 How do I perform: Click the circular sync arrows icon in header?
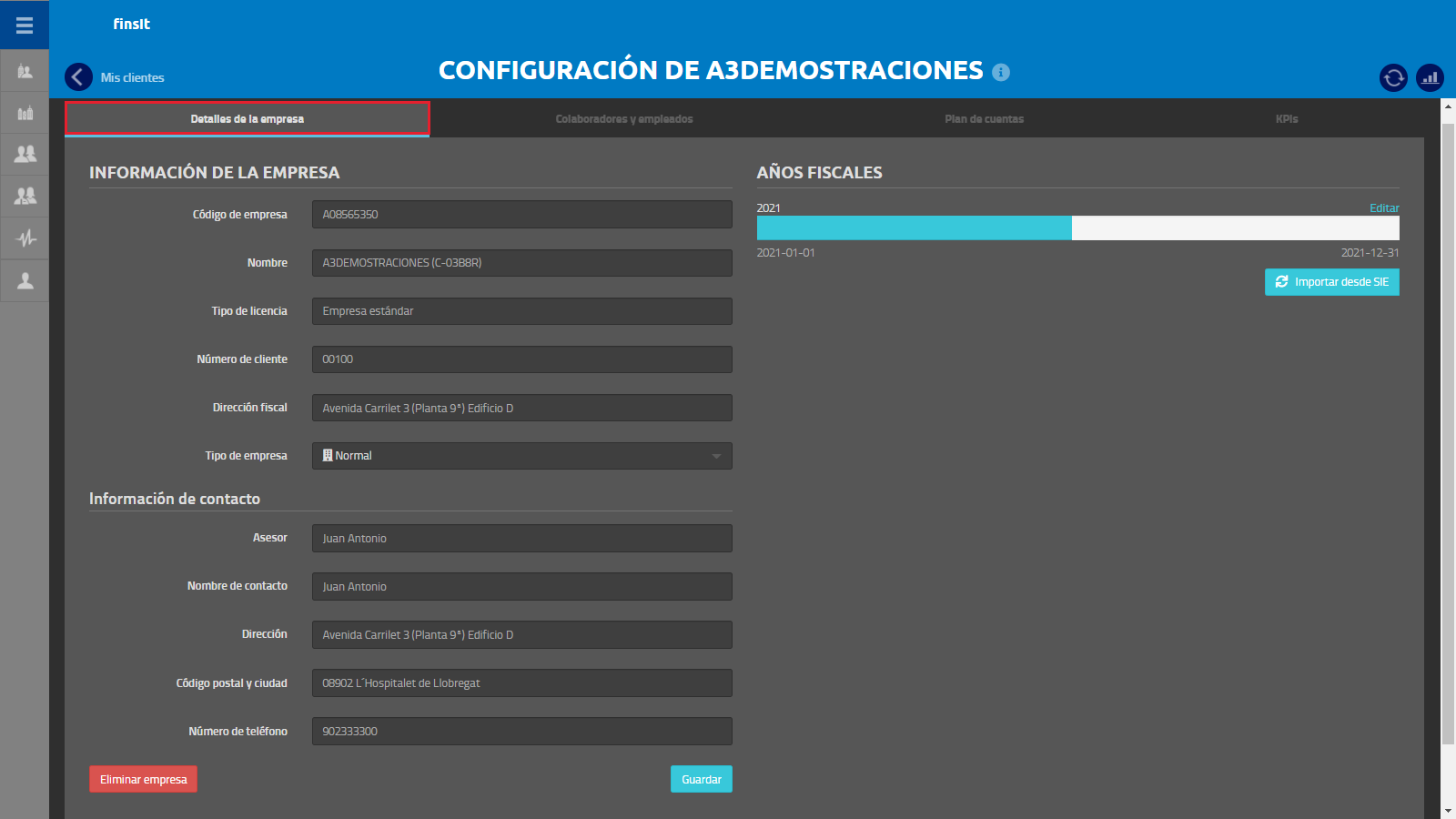tap(1393, 78)
